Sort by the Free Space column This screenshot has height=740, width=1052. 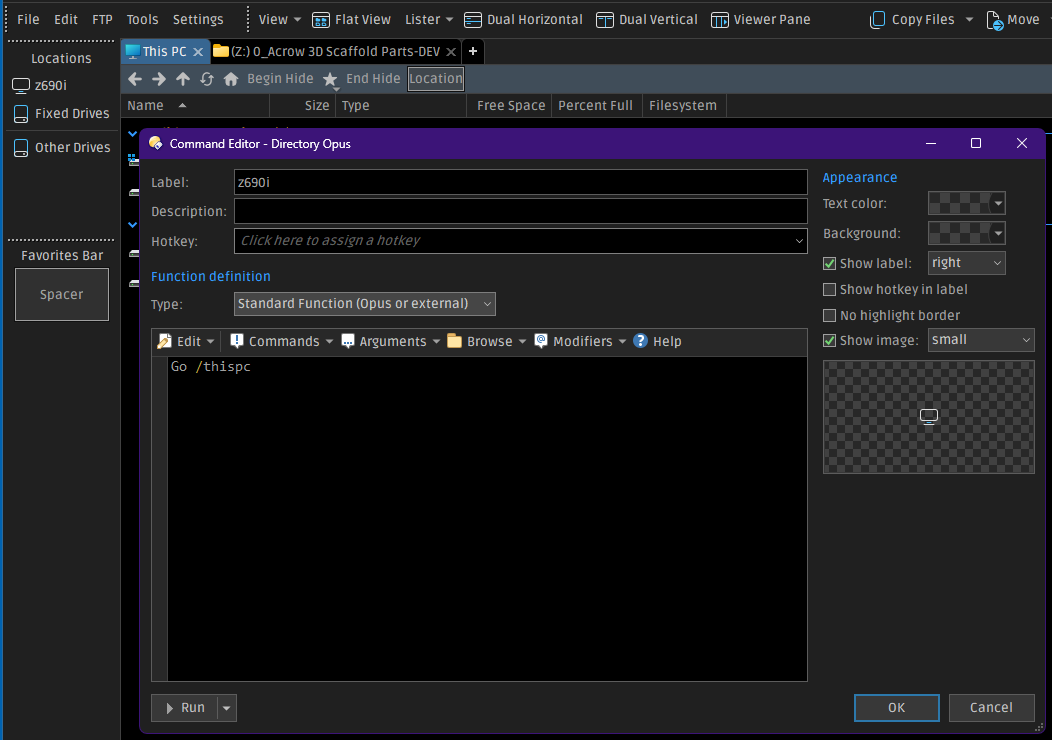(x=509, y=106)
